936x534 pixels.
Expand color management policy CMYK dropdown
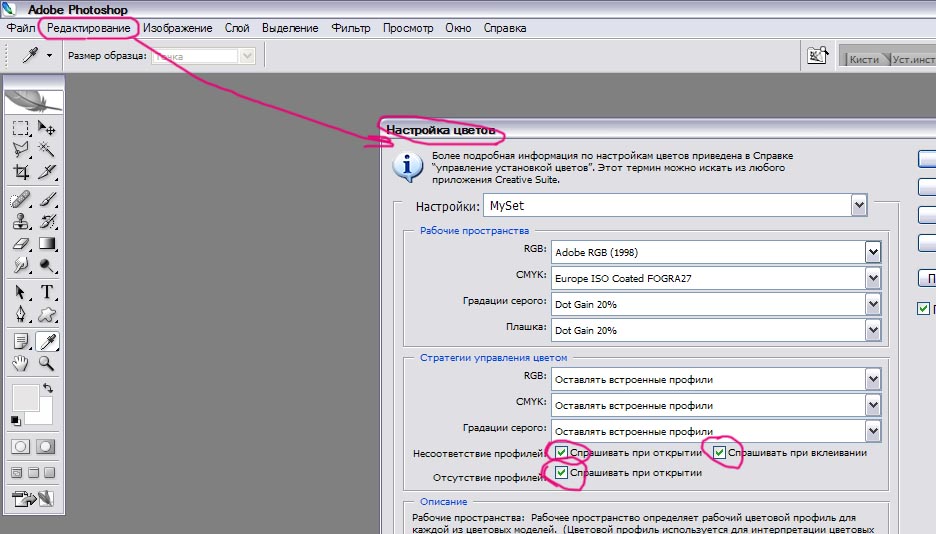pyautogui.click(x=873, y=405)
